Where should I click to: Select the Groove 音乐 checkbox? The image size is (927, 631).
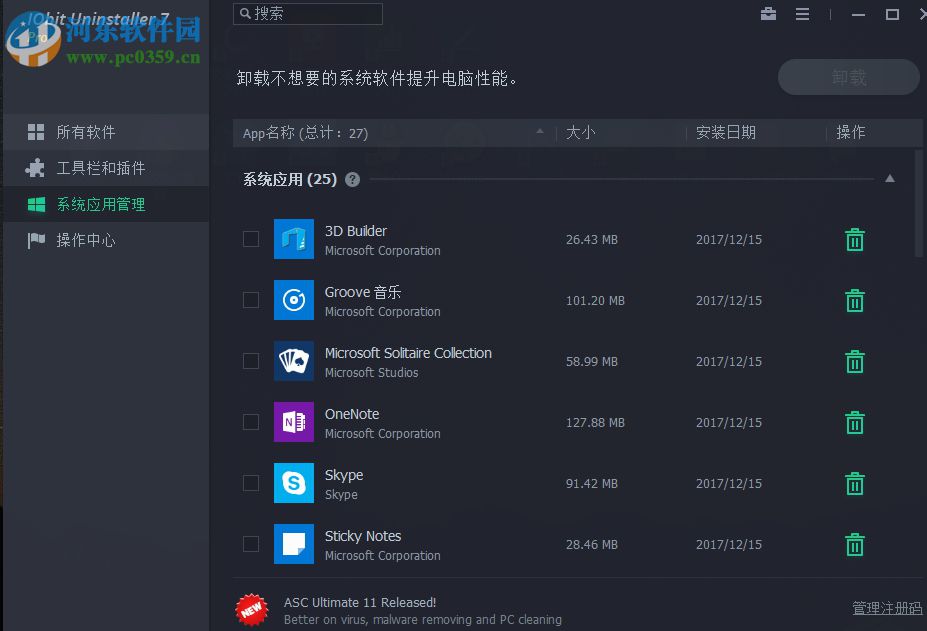tap(251, 300)
